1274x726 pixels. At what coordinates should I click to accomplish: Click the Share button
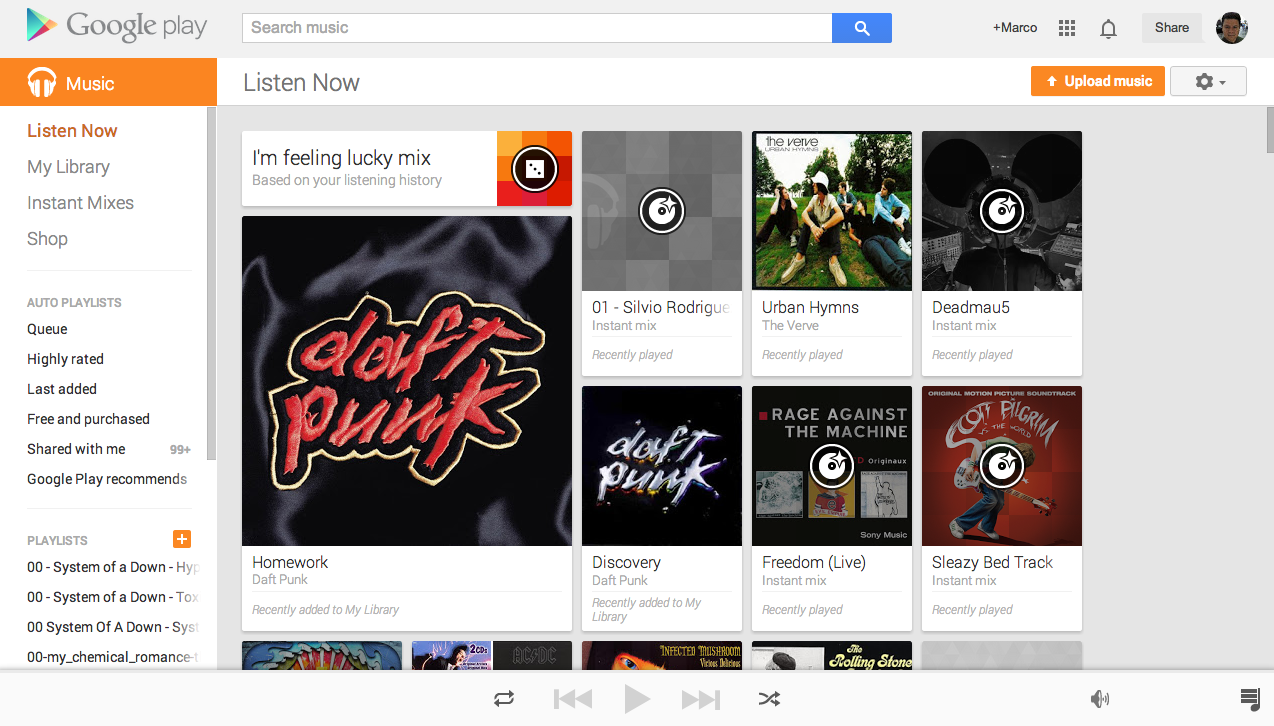1172,28
